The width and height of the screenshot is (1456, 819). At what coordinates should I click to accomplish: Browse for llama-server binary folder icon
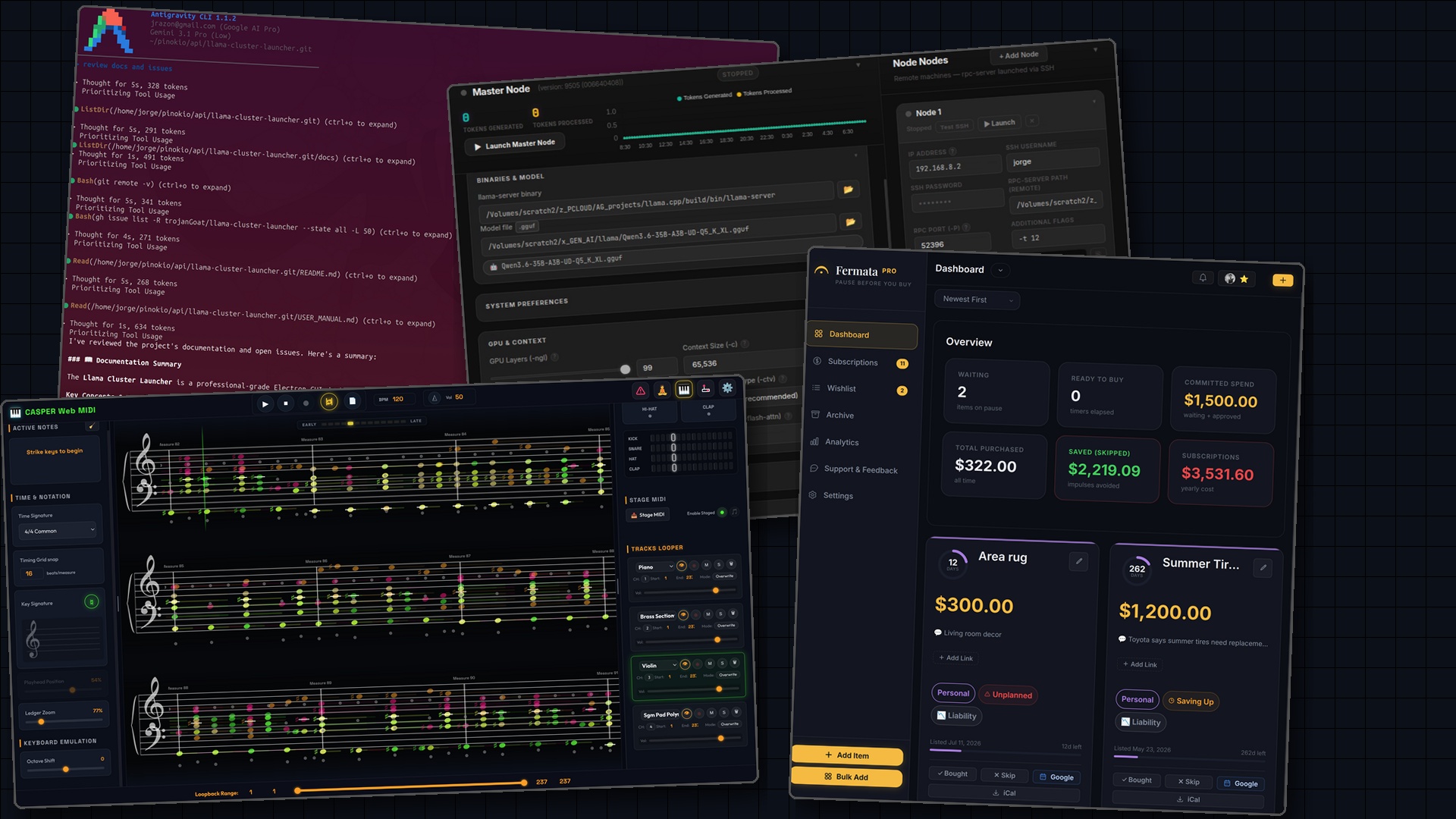[848, 189]
